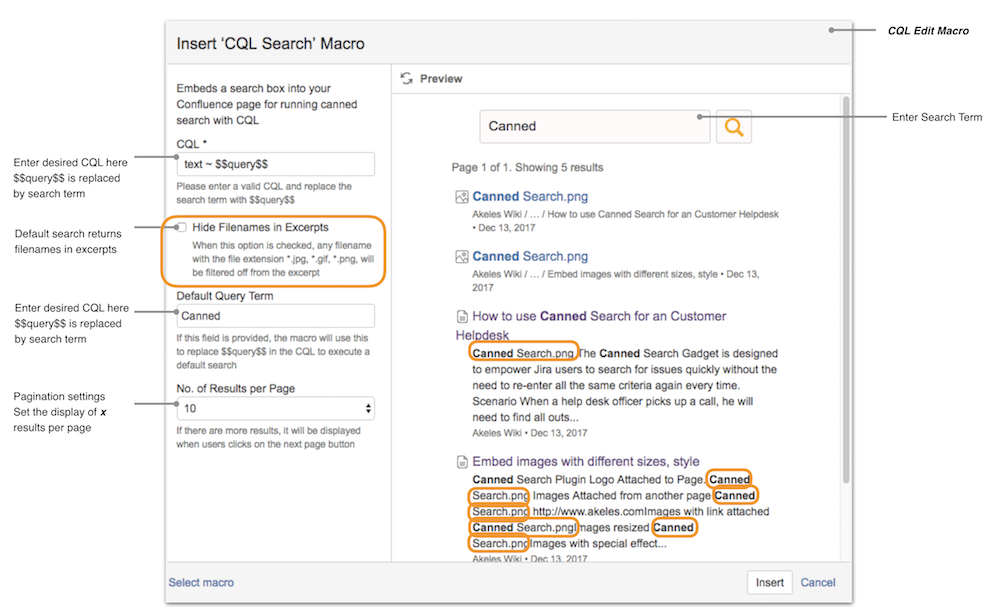The image size is (1000, 612).
Task: Click image icon beside first Canned Search.png result
Action: coord(461,198)
